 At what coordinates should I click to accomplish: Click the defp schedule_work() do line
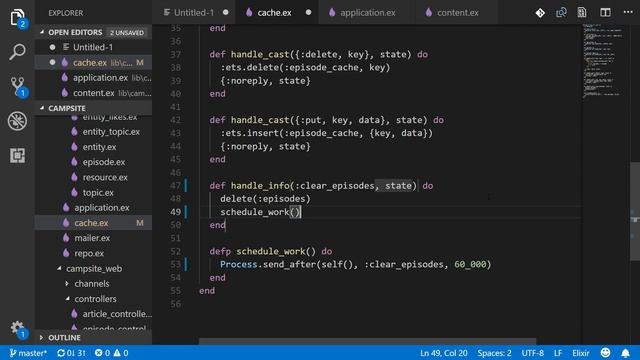click(271, 251)
